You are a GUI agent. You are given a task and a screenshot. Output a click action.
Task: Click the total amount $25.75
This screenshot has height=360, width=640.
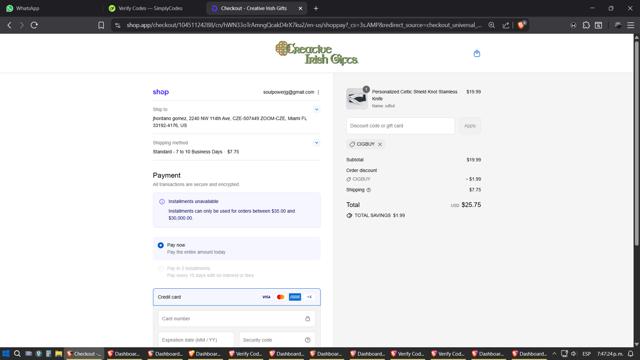pos(471,205)
